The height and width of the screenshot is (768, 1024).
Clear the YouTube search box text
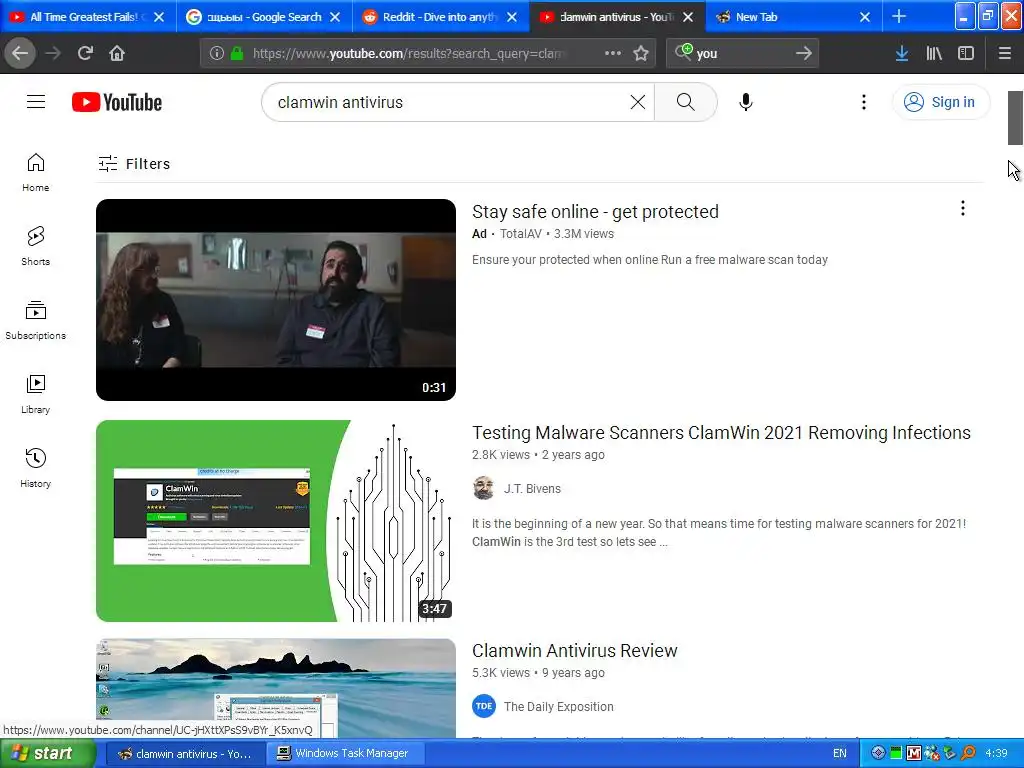pos(637,102)
